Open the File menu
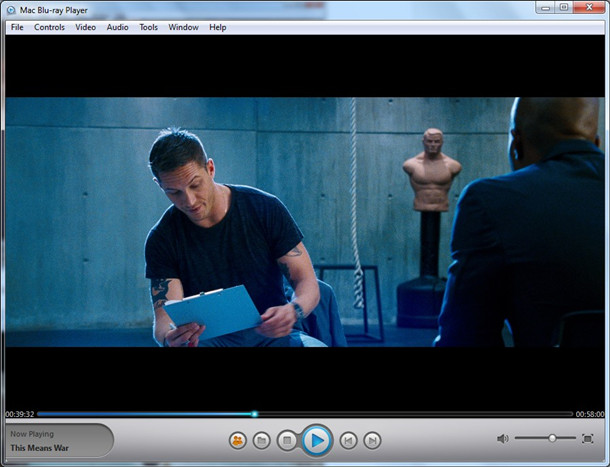The height and width of the screenshot is (467, 610). pyautogui.click(x=17, y=27)
